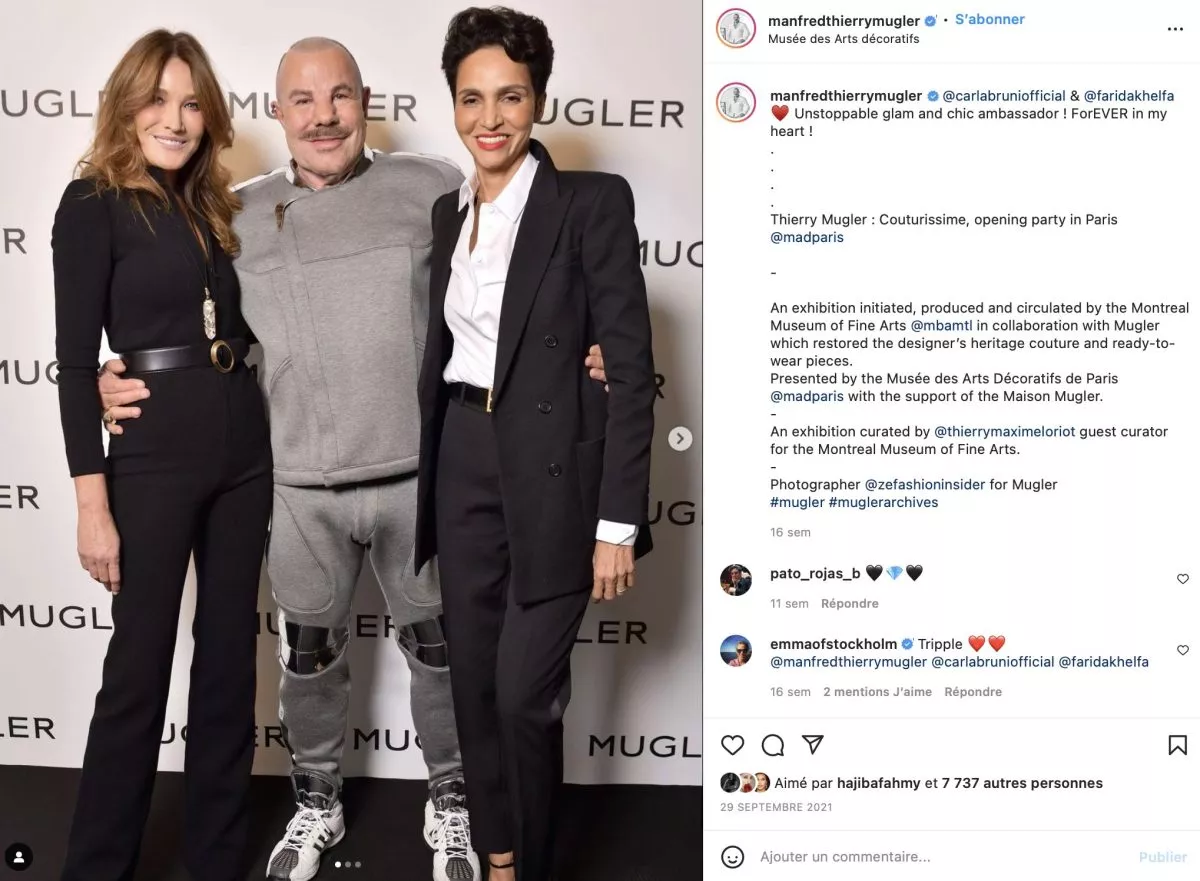Open emmaofstockholm's avatar
1200x881 pixels.
coord(736,650)
